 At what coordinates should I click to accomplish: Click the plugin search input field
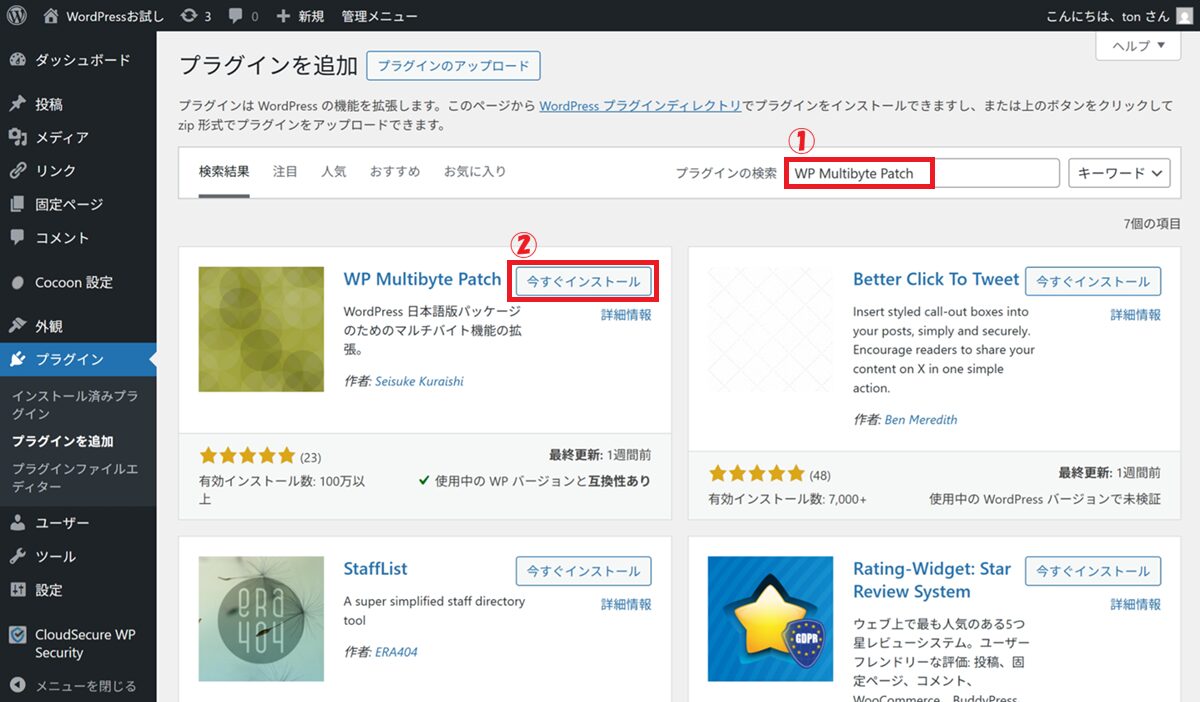(x=920, y=173)
